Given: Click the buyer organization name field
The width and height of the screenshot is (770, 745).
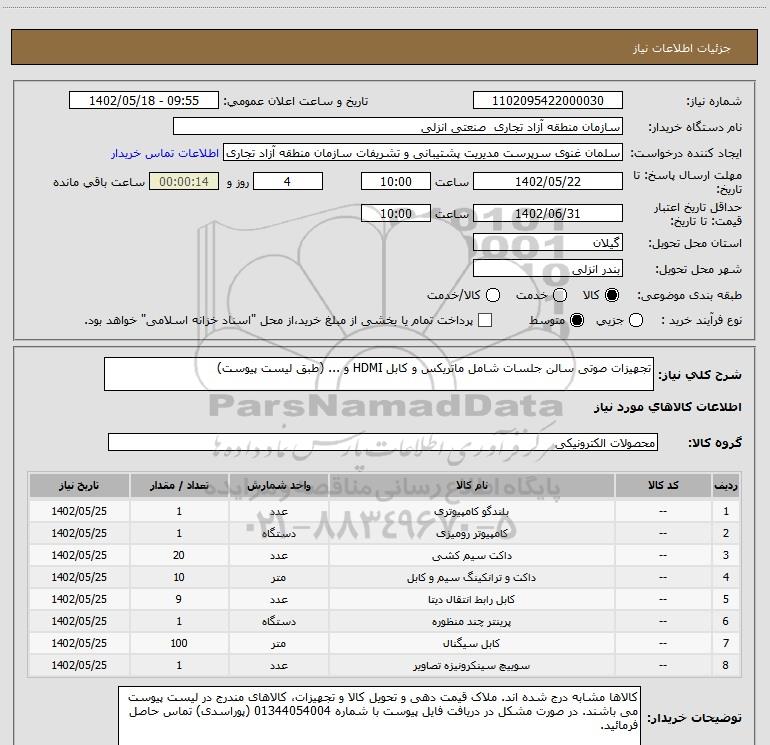Looking at the screenshot, I should coord(398,127).
